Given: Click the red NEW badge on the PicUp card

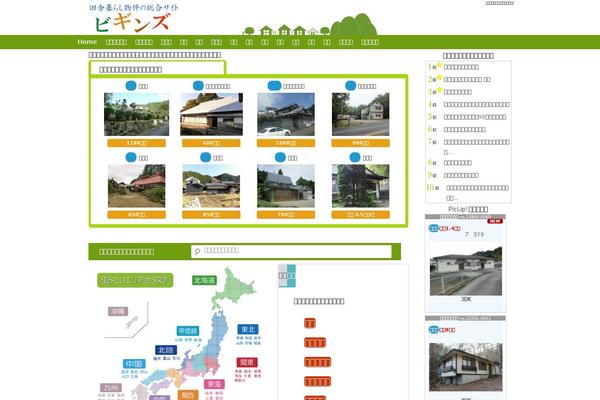Looking at the screenshot, I should (x=495, y=221).
